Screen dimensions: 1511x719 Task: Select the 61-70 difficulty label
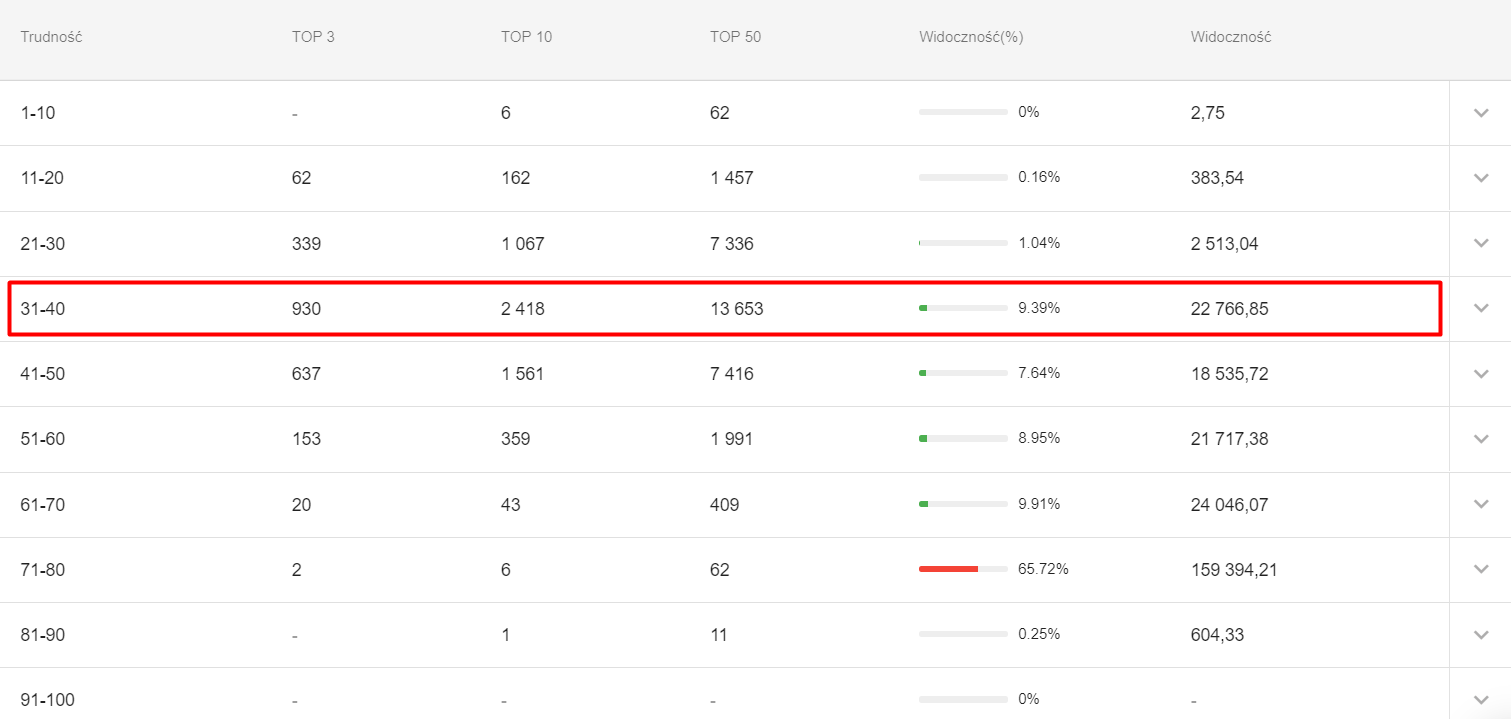click(x=43, y=505)
